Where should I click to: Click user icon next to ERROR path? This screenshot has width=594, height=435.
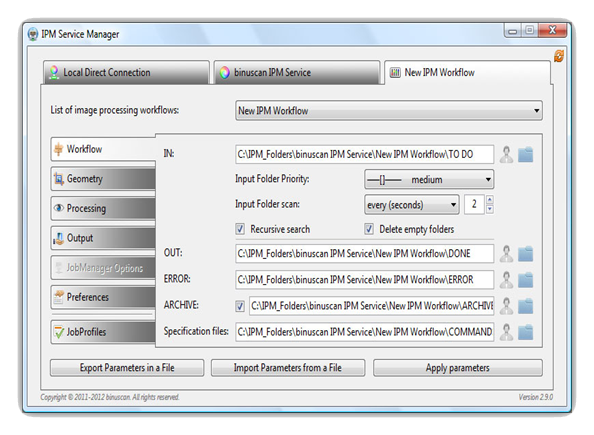506,280
